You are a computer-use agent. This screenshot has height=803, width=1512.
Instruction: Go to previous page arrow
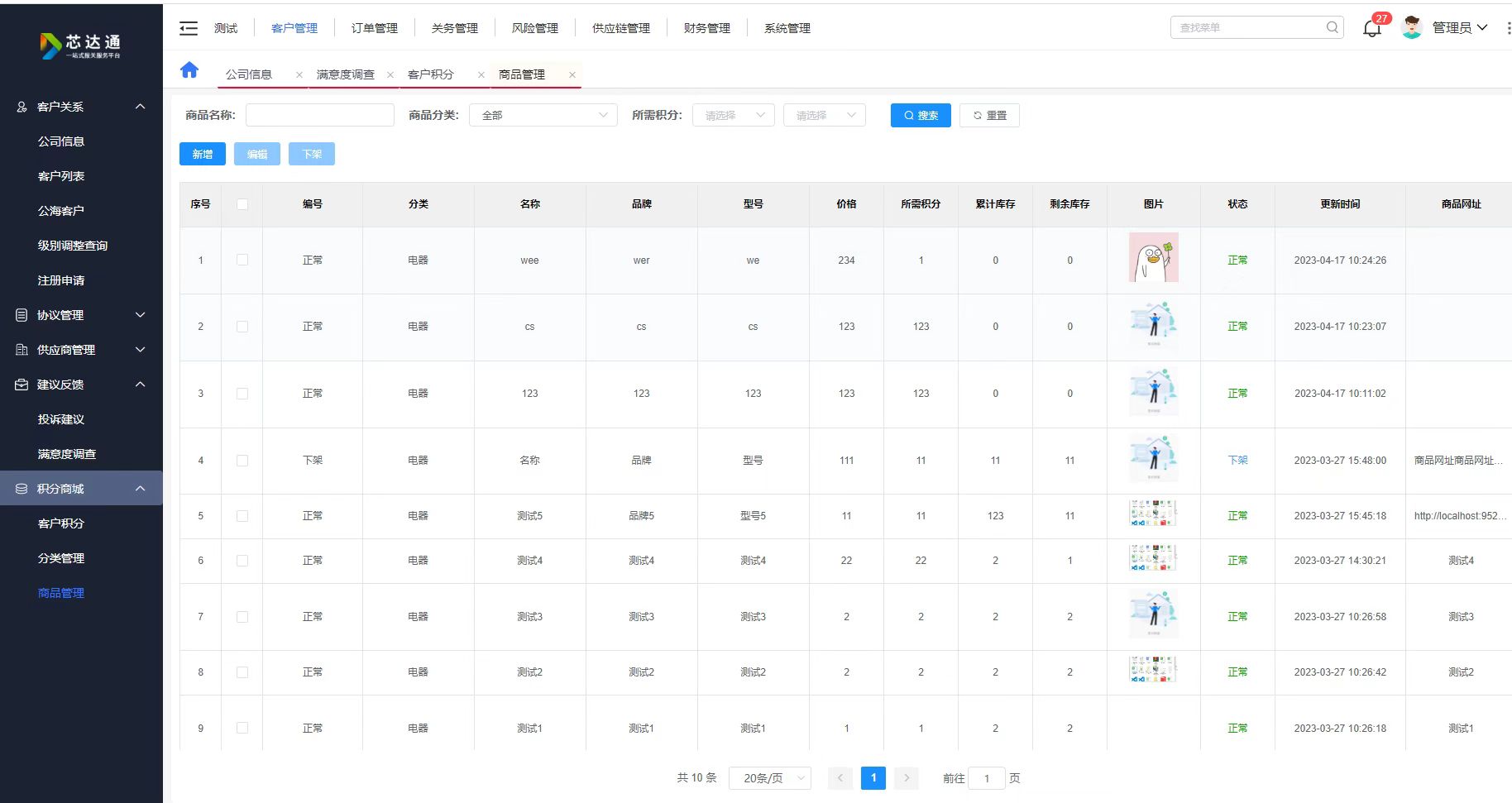pyautogui.click(x=840, y=778)
